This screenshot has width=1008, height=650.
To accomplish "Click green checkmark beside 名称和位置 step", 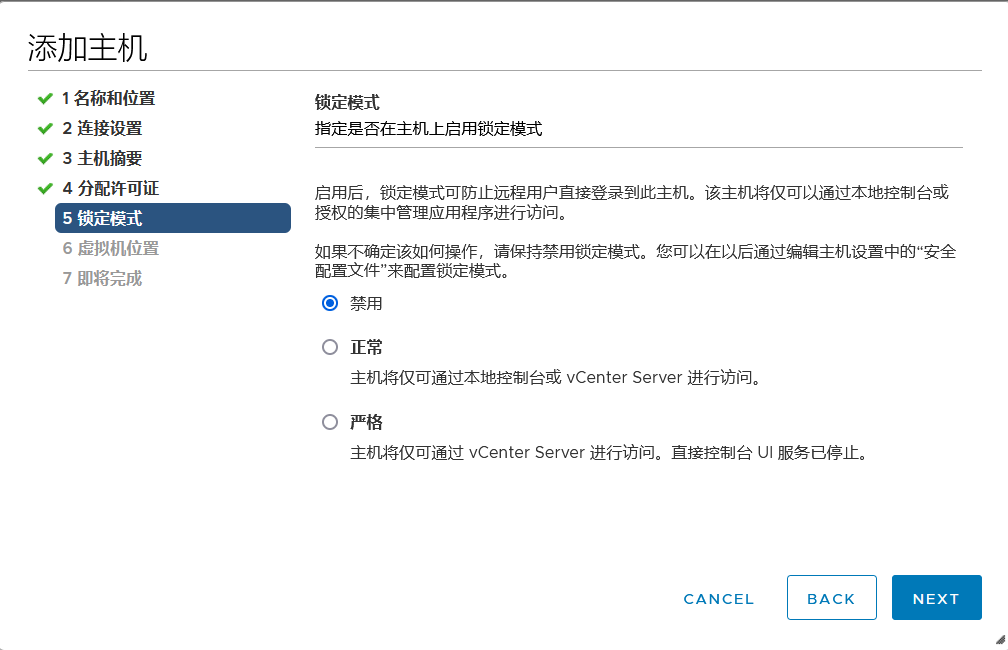I will tap(44, 99).
